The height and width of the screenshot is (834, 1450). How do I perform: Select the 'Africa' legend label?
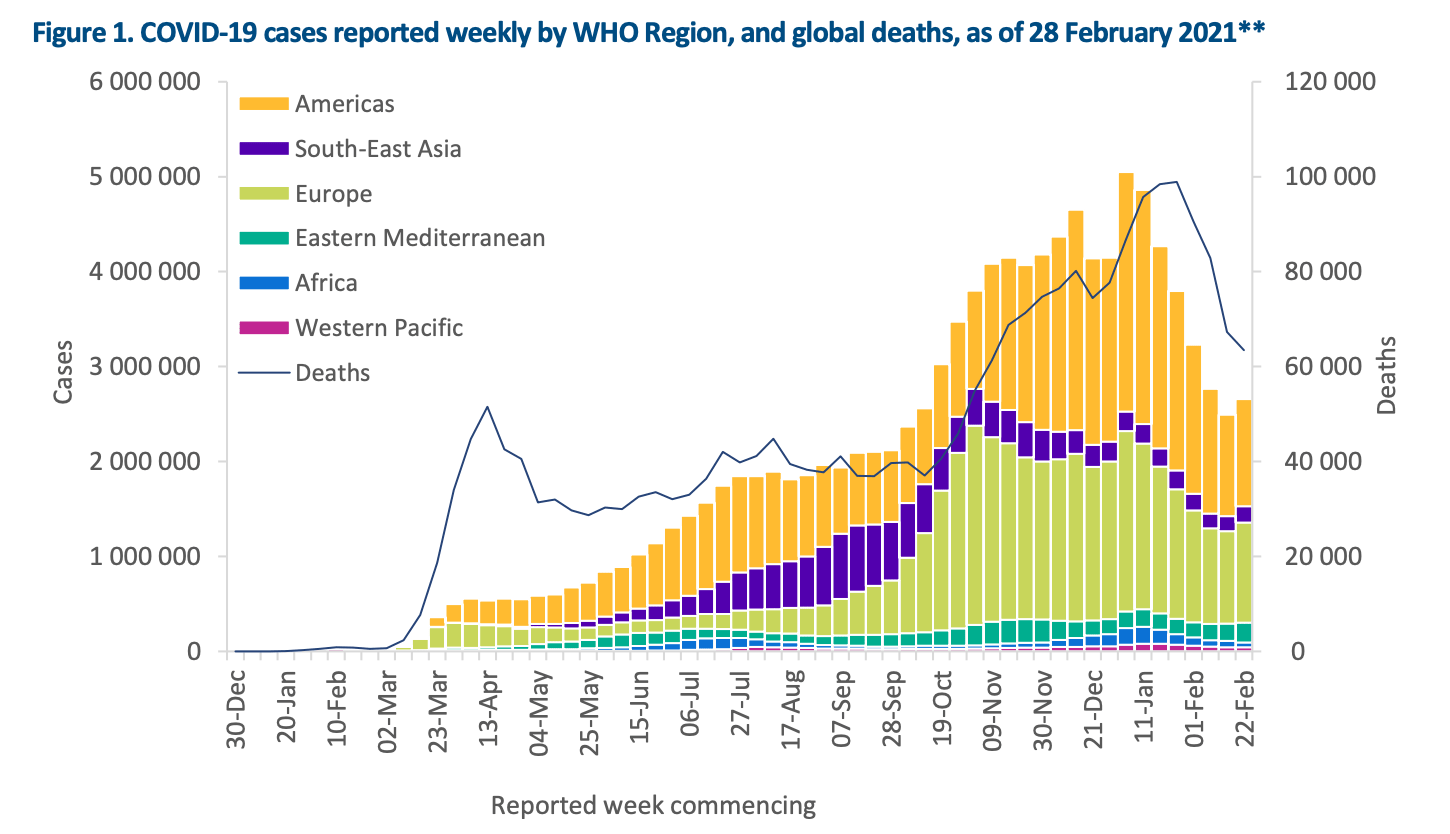(x=326, y=283)
